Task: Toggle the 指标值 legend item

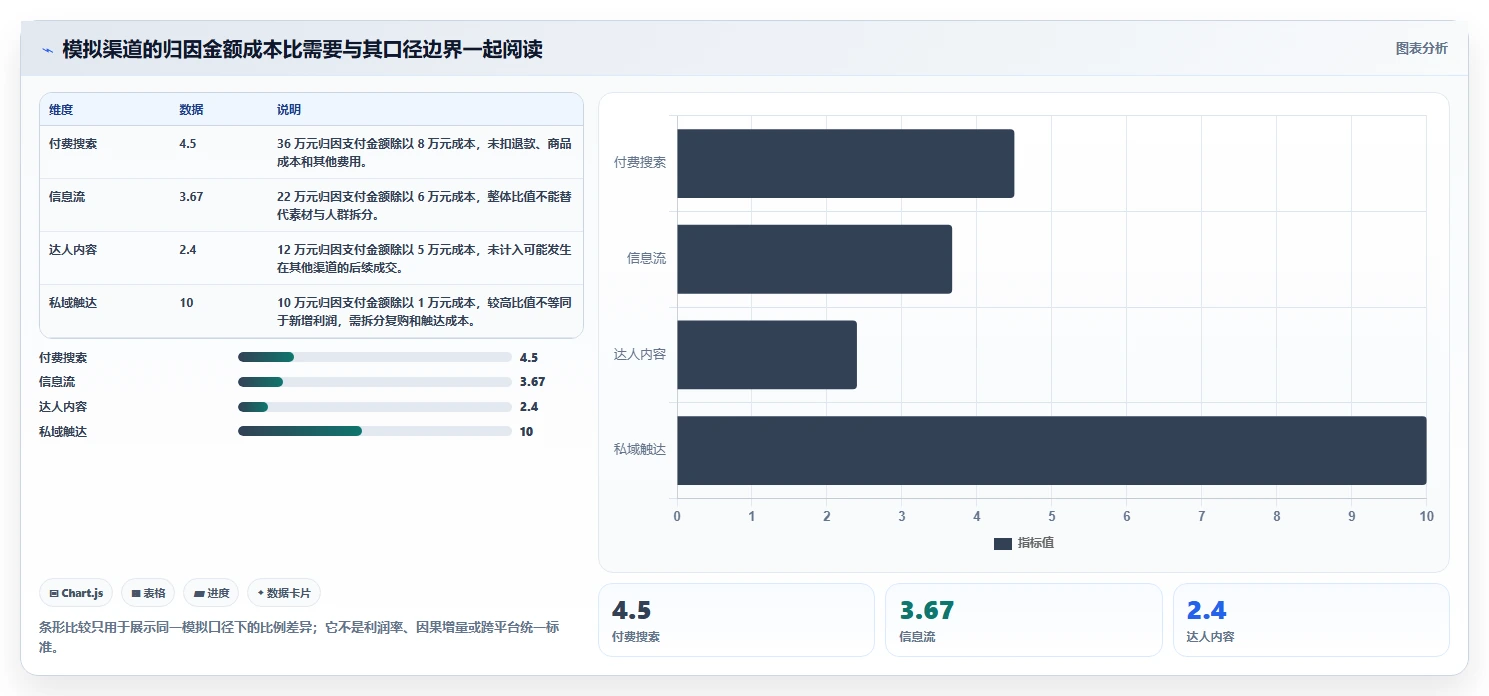Action: point(1024,543)
